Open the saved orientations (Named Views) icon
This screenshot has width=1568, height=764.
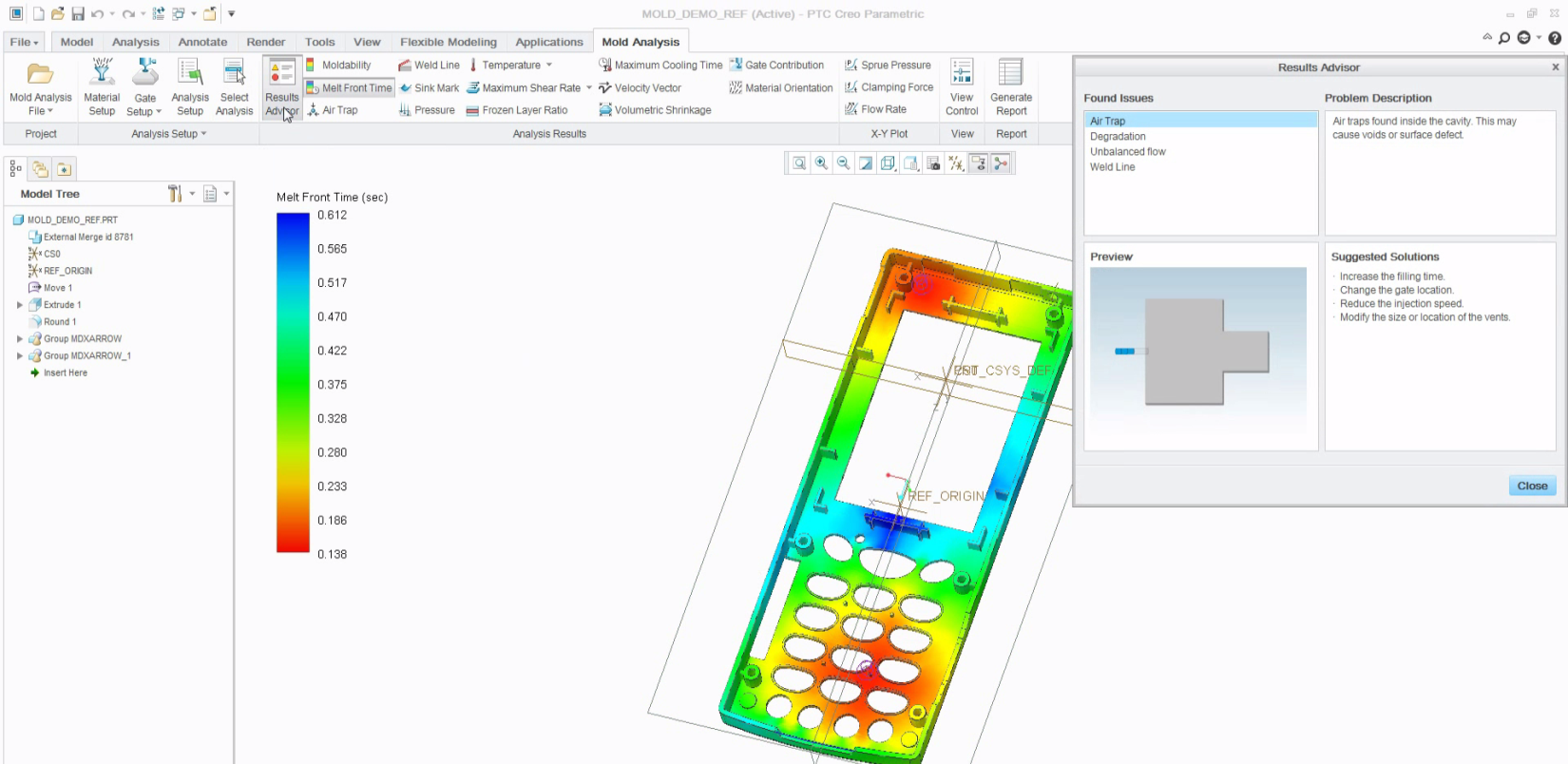pos(910,163)
